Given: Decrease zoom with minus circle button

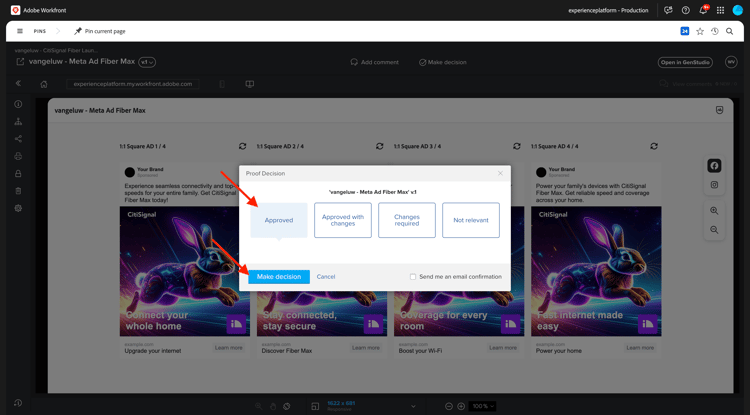Looking at the screenshot, I should pyautogui.click(x=449, y=406).
